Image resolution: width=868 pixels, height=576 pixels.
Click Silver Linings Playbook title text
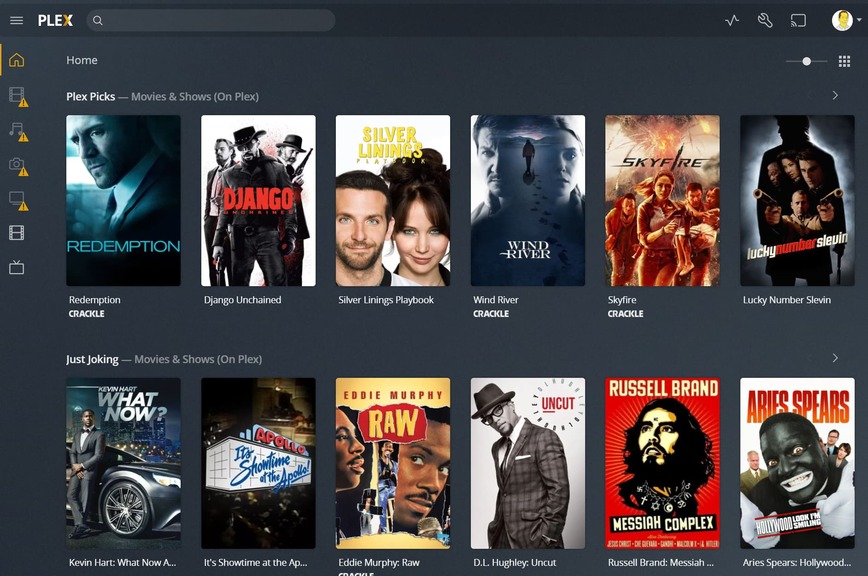coord(386,300)
